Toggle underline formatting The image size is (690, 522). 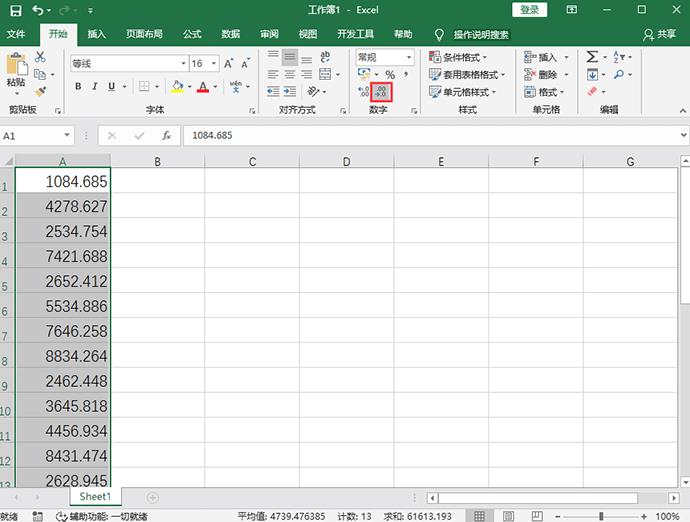tap(111, 86)
